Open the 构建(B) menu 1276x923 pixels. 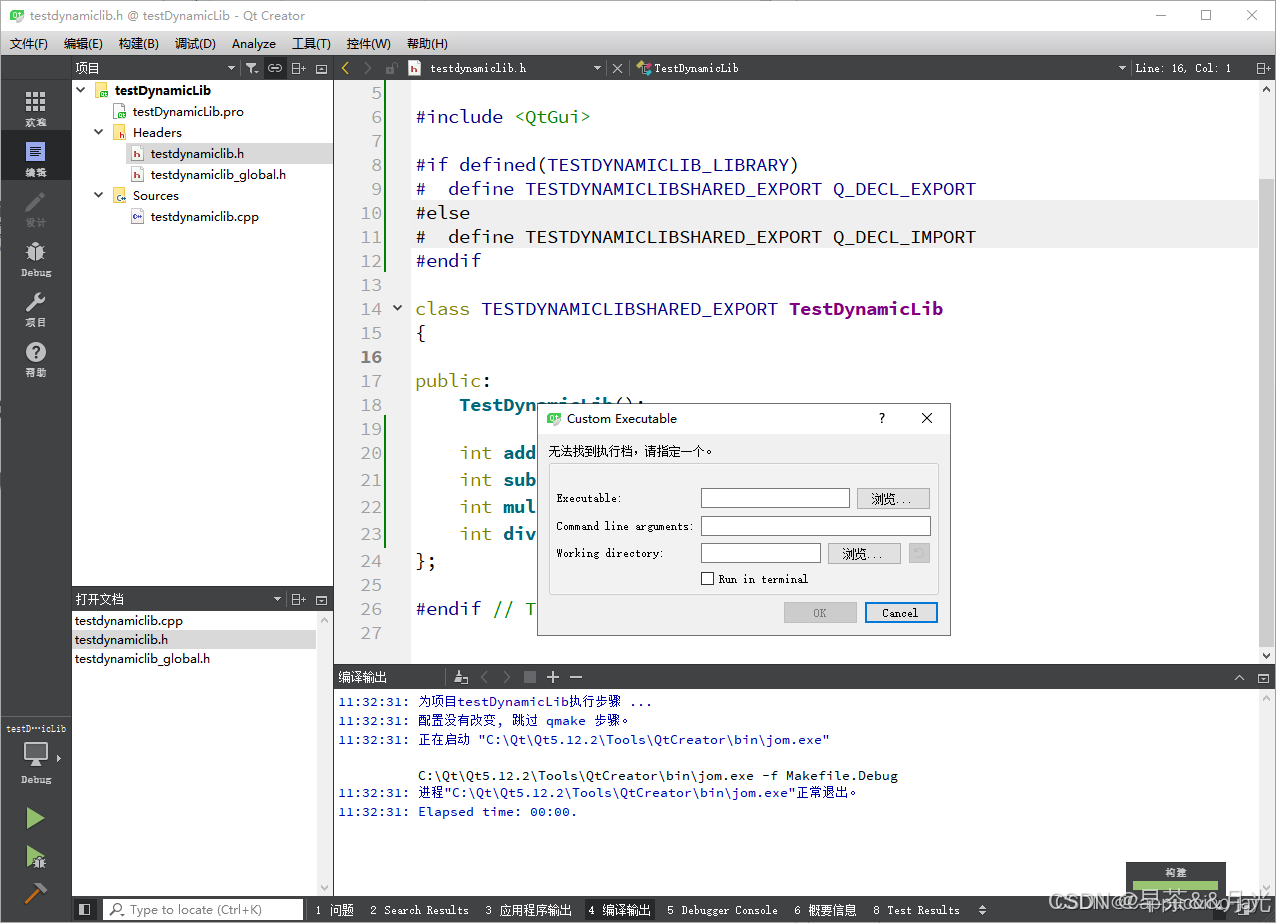click(138, 43)
